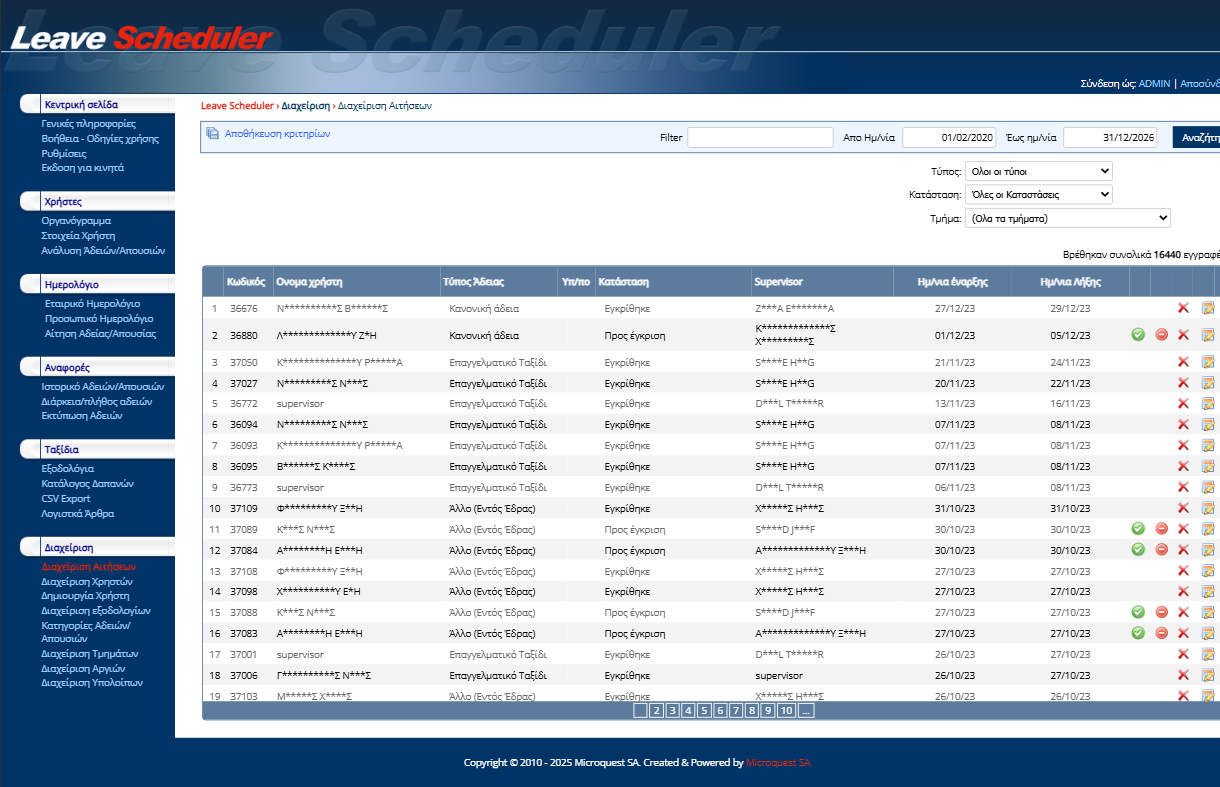Reject pending request with code 37088

click(x=1161, y=612)
